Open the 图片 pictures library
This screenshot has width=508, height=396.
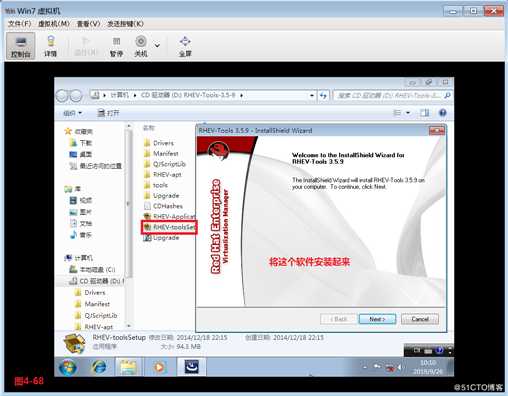coord(80,212)
